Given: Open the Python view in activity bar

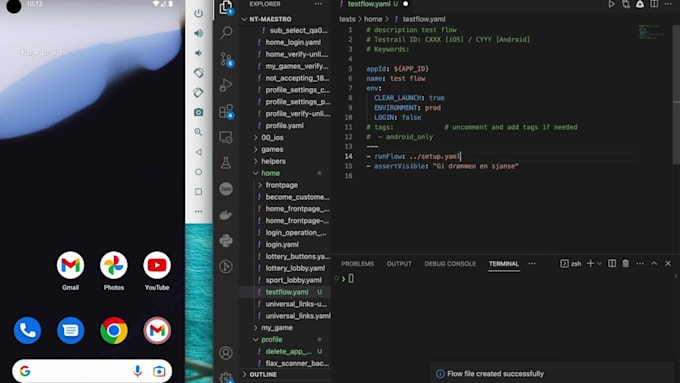Looking at the screenshot, I should (x=226, y=240).
